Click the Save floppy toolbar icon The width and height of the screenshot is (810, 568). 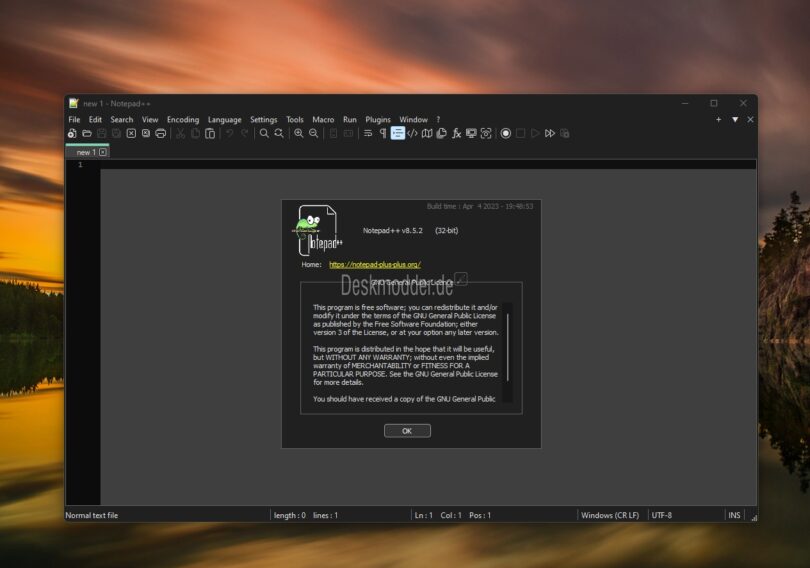tap(102, 133)
